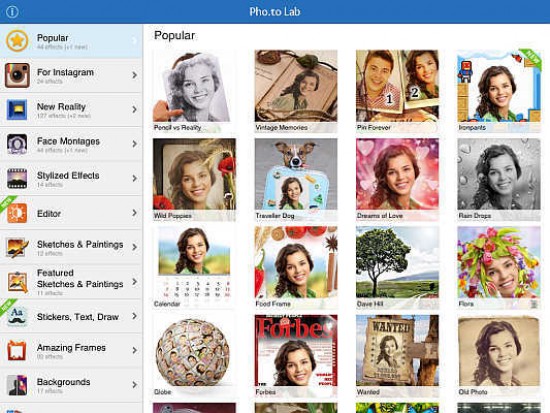This screenshot has height=413, width=550.
Task: Open Stickers, Text, Draw category
Action: pyautogui.click(x=71, y=317)
